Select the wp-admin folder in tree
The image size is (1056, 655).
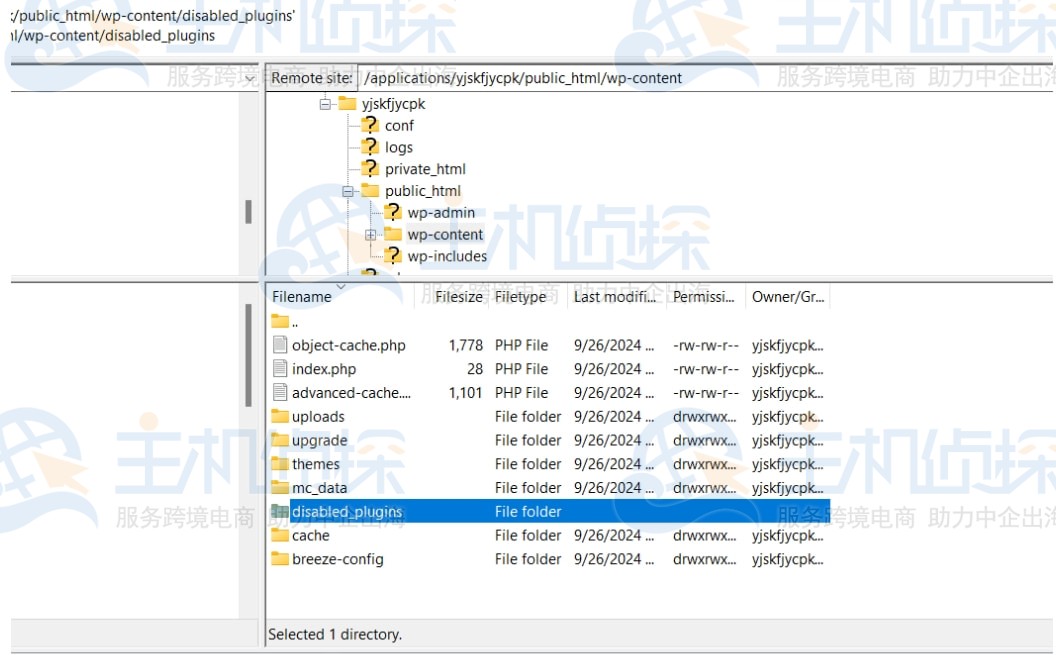point(441,213)
